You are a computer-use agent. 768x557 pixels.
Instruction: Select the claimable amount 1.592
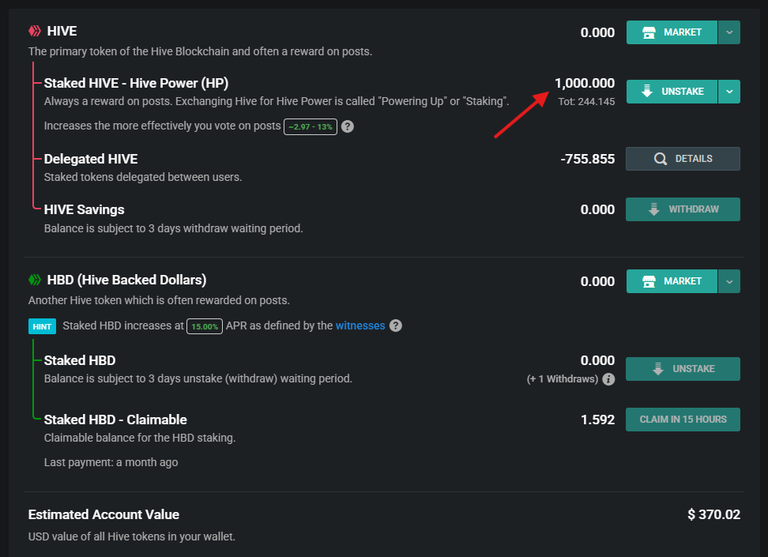[x=598, y=420]
